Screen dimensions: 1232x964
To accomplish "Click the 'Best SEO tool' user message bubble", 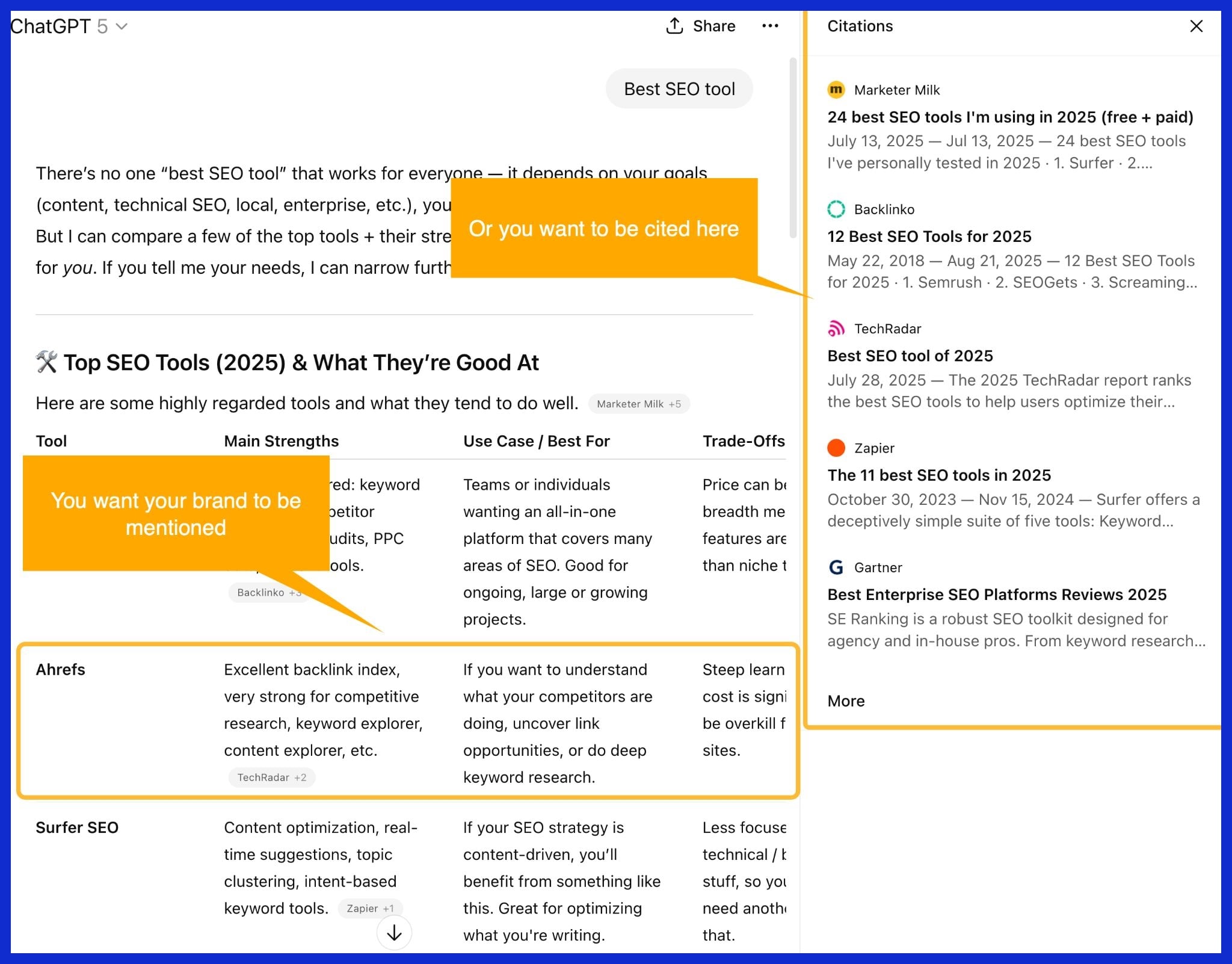I will pyautogui.click(x=679, y=89).
